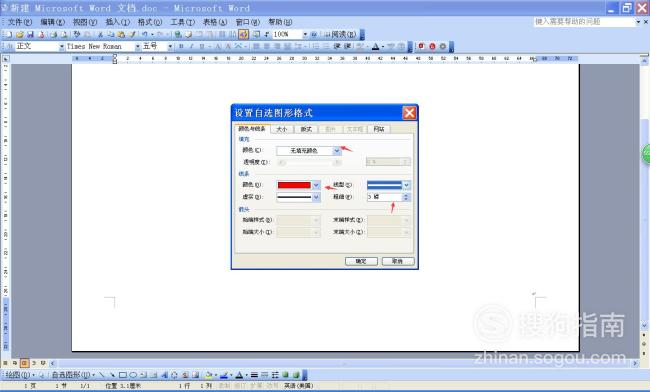
Task: Toggle Bold formatting button
Action: pos(181,46)
